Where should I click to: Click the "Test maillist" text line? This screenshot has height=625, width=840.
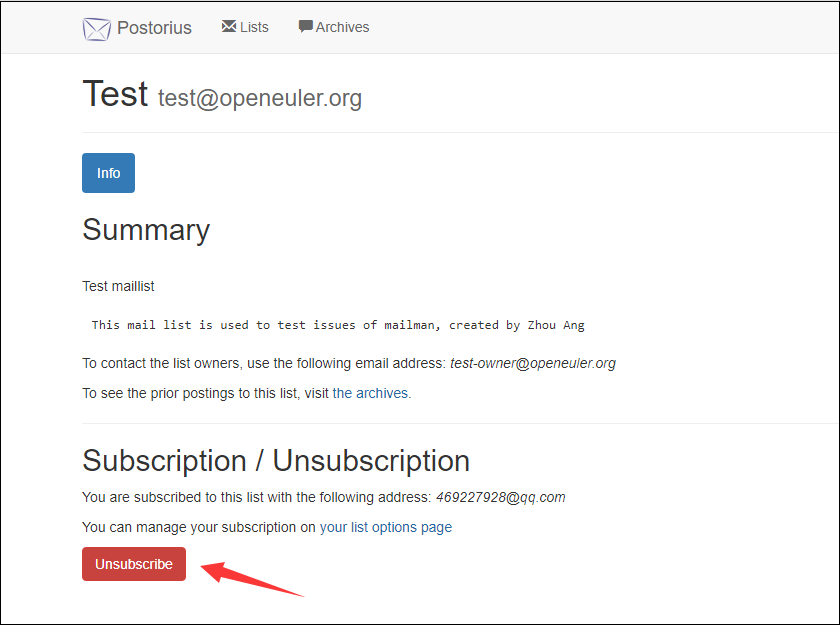[x=118, y=286]
